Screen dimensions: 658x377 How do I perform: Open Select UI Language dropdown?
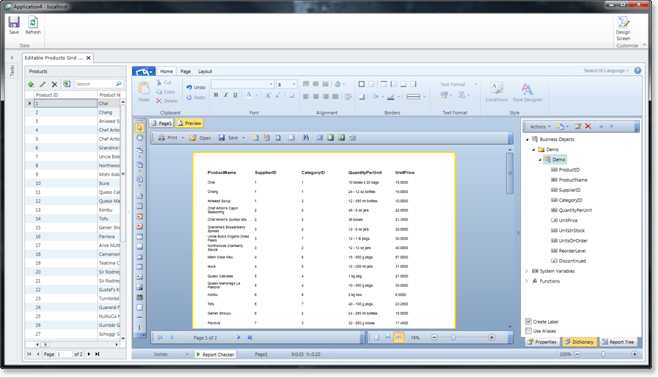point(606,71)
